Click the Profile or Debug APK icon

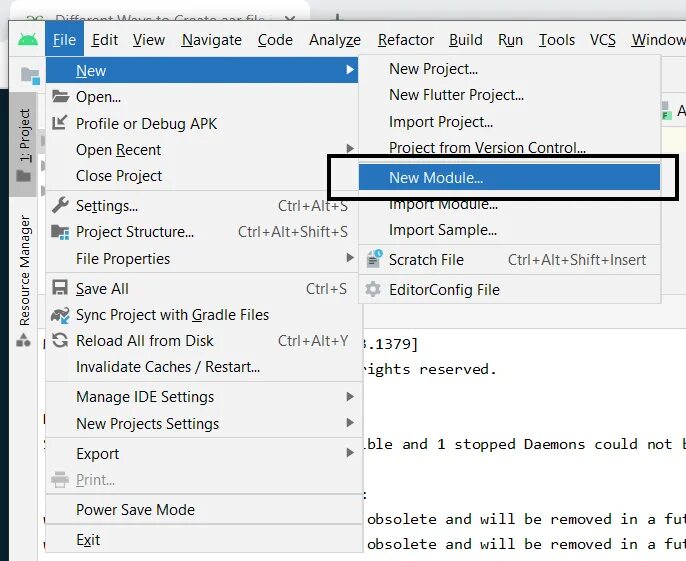click(x=60, y=123)
